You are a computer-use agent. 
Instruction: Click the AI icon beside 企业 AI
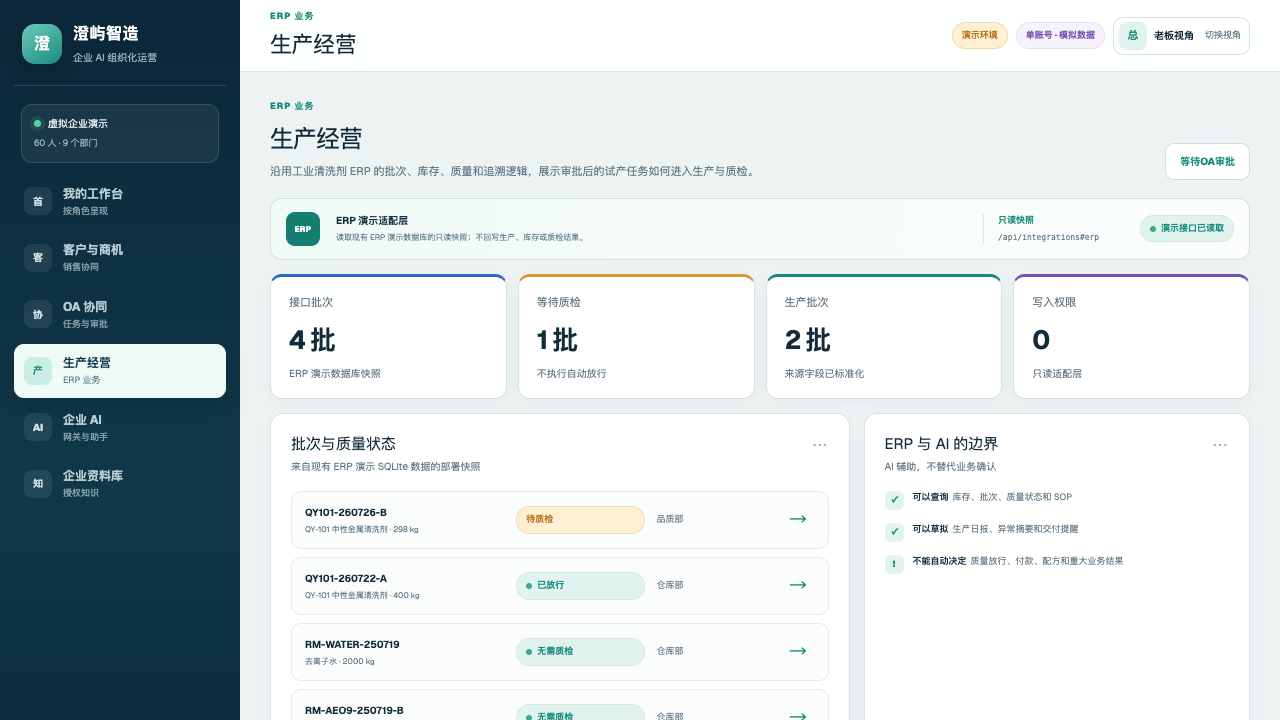click(38, 427)
